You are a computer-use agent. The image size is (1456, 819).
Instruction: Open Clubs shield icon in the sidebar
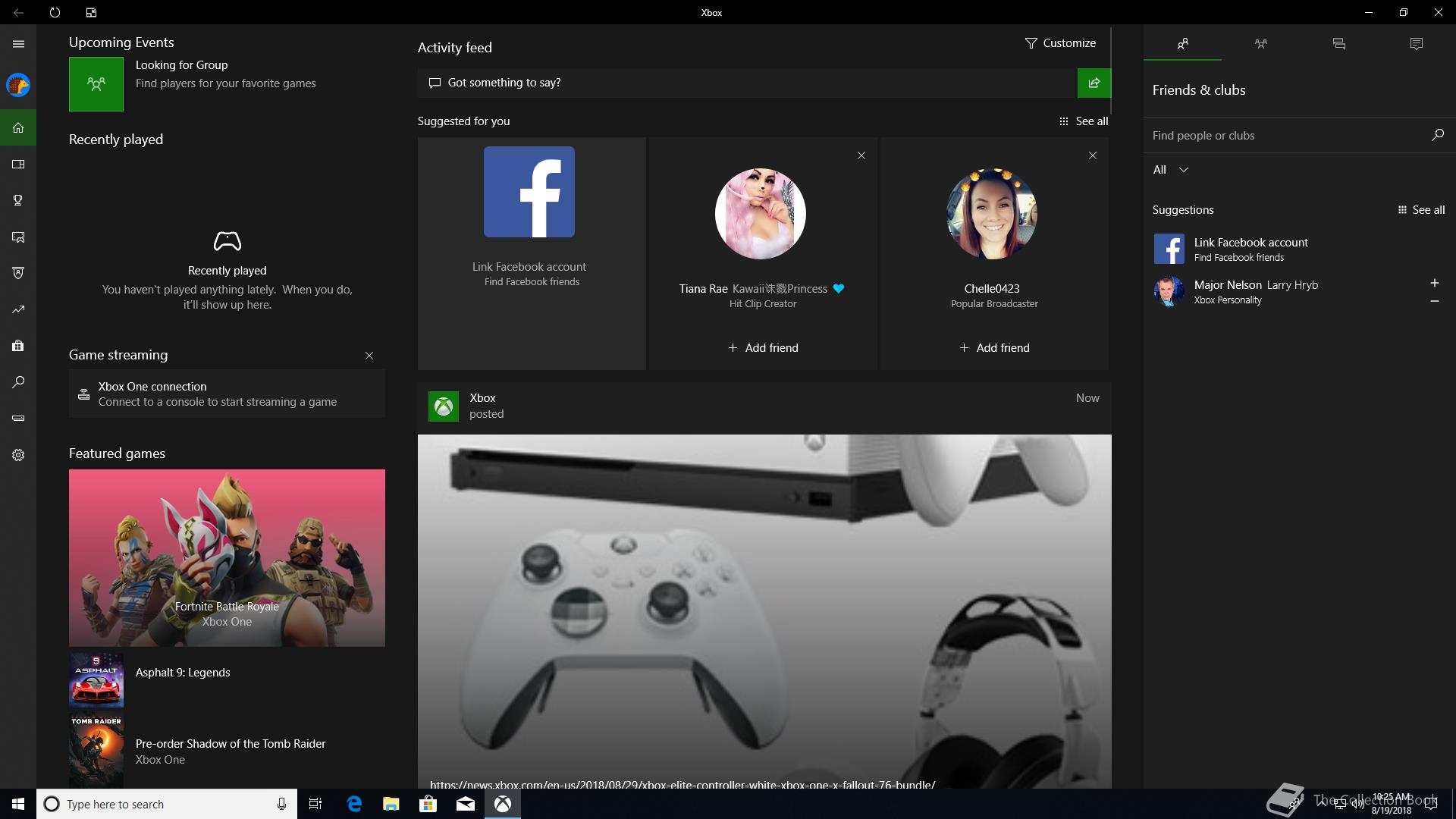coord(18,273)
